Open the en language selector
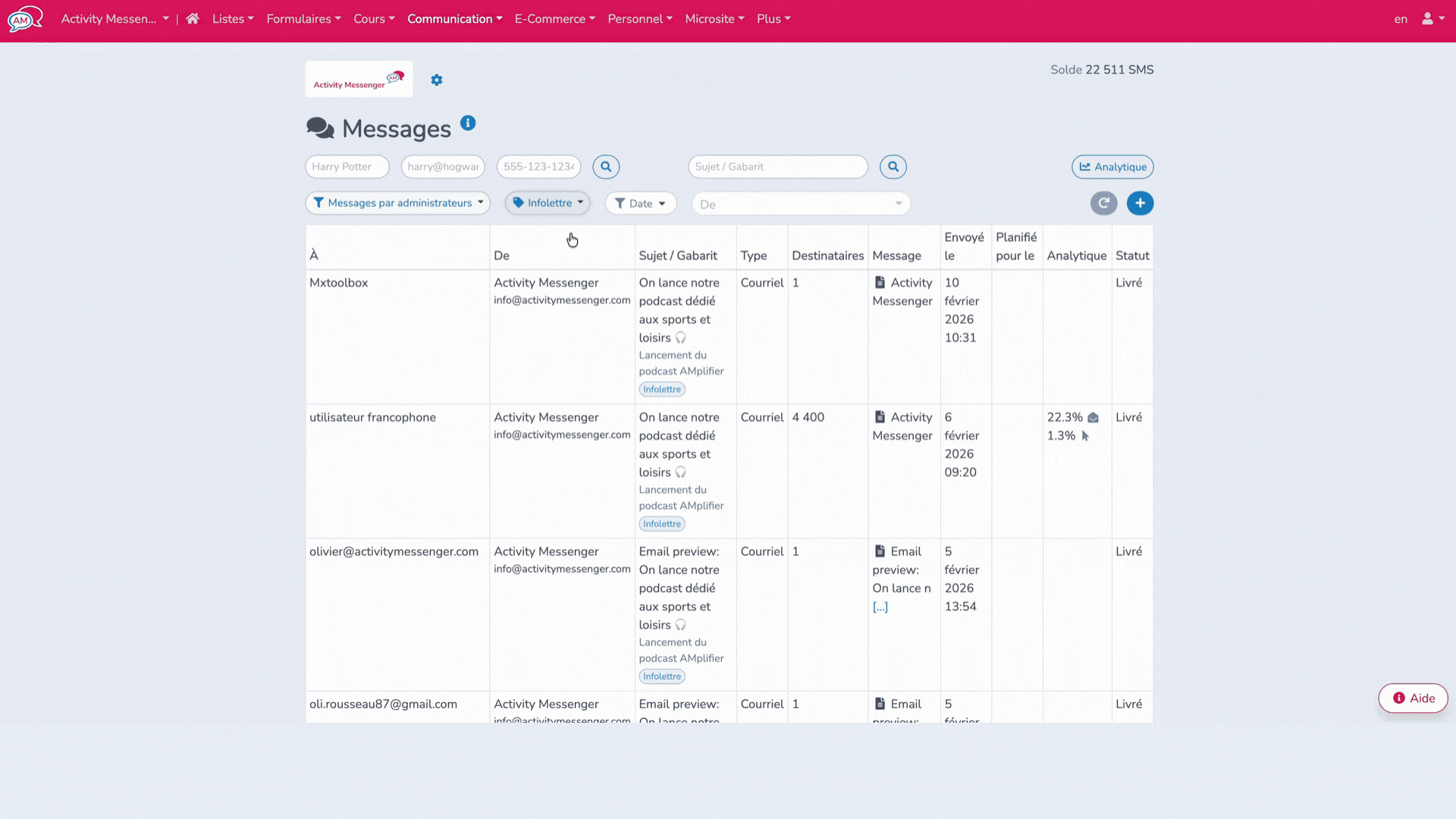The image size is (1456, 819). [x=1399, y=19]
